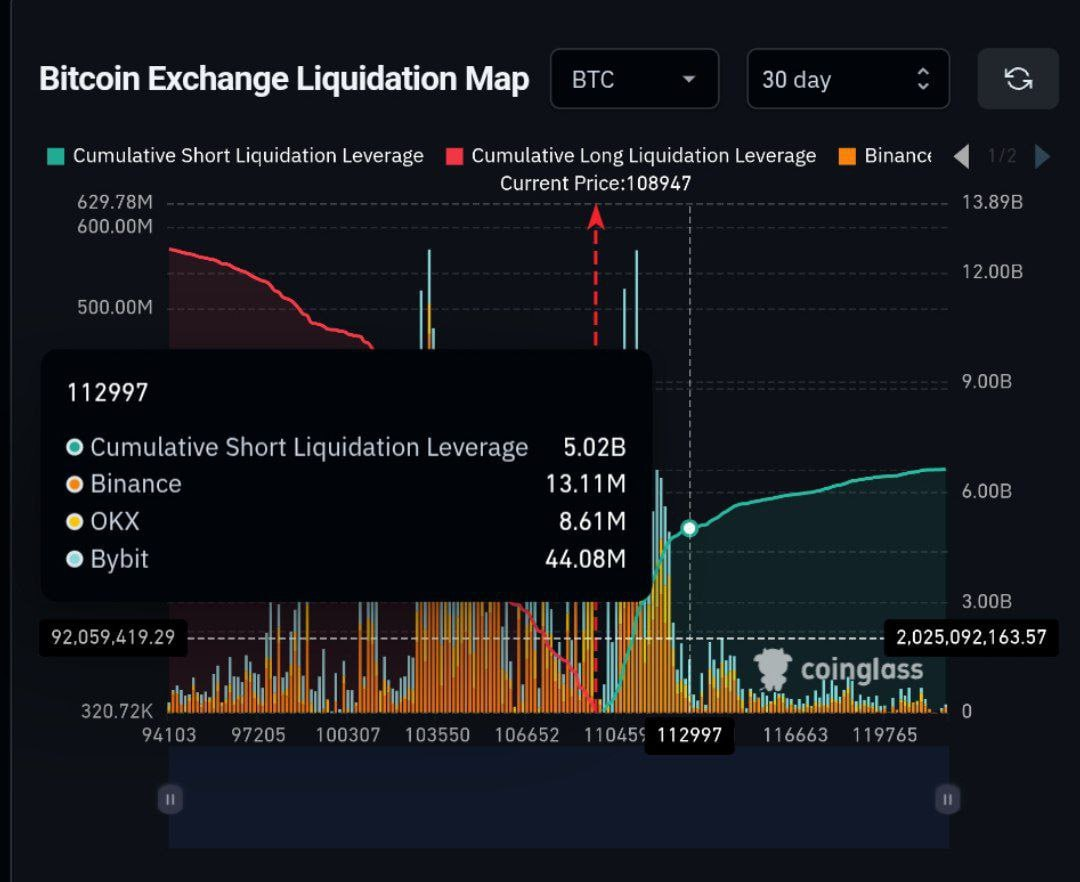
Task: Toggle Cumulative Short Liquidation Leverage legend
Action: (x=236, y=156)
